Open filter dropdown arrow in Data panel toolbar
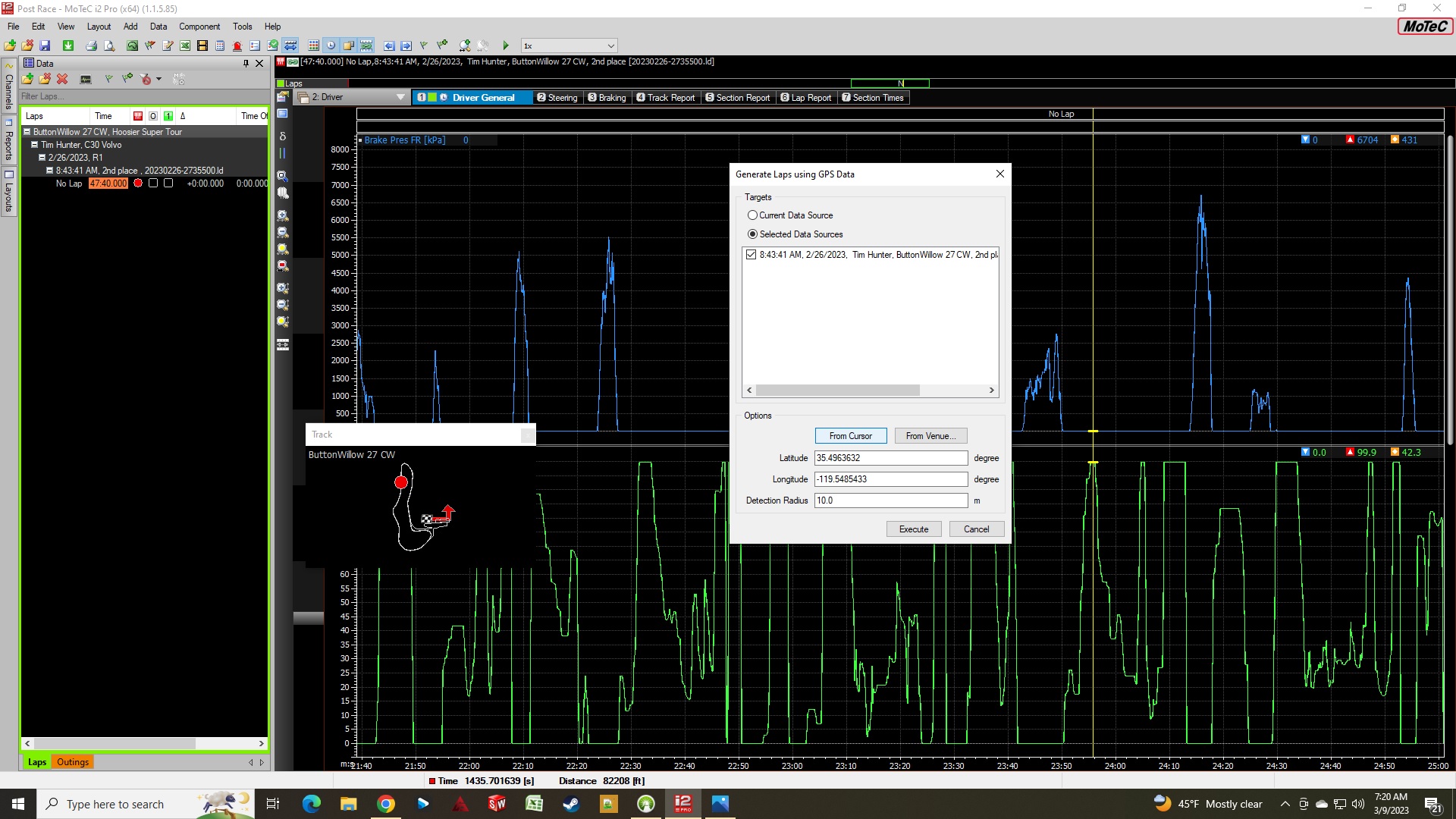The width and height of the screenshot is (1456, 819). tap(158, 79)
